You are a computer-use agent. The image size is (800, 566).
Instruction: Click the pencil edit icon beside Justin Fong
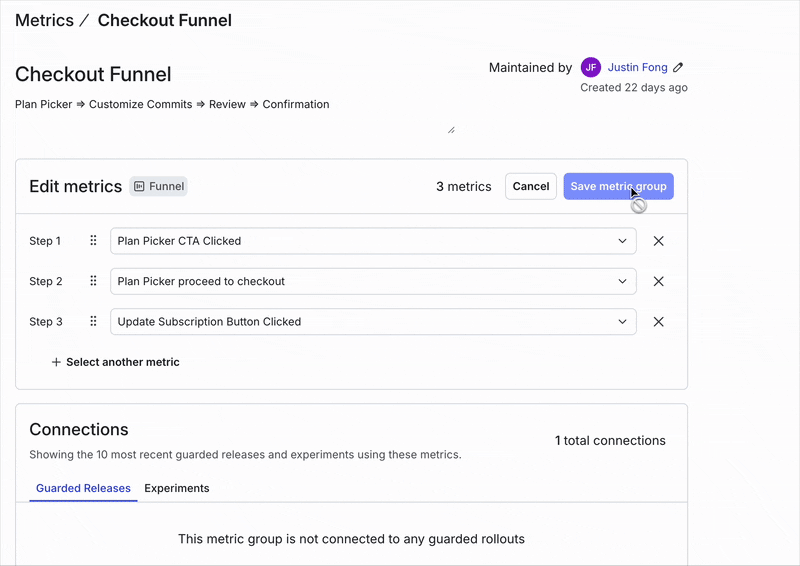[x=678, y=68]
